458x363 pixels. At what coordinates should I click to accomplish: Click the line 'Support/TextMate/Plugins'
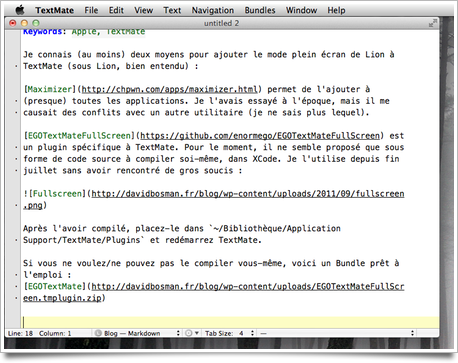point(142,240)
